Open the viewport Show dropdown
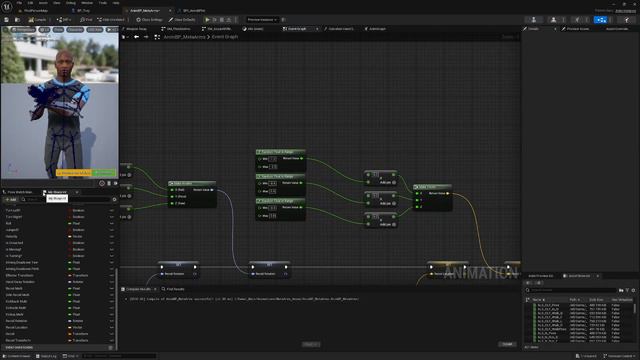The image size is (640, 360). (58, 30)
